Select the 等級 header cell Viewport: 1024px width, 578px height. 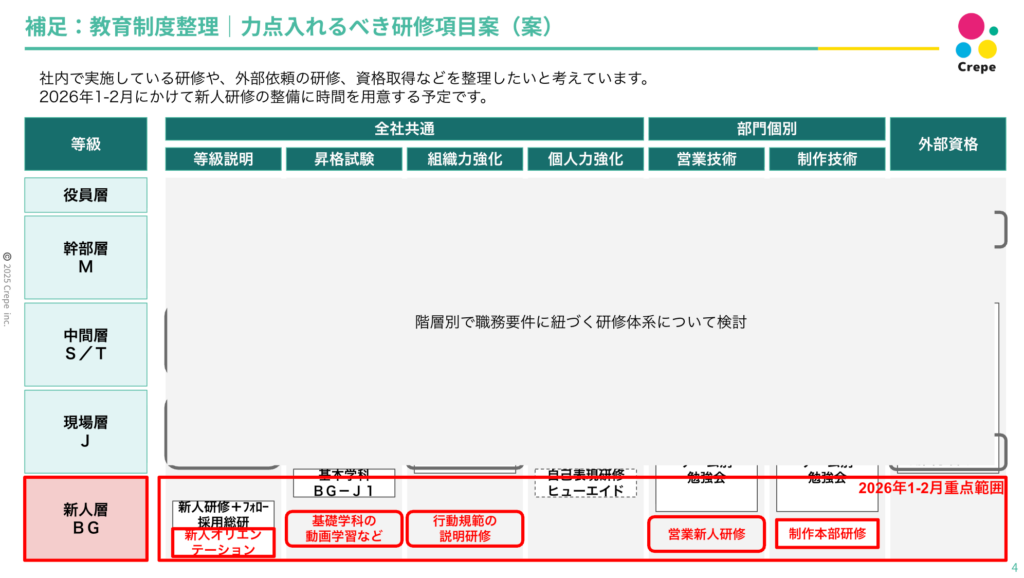pyautogui.click(x=86, y=144)
